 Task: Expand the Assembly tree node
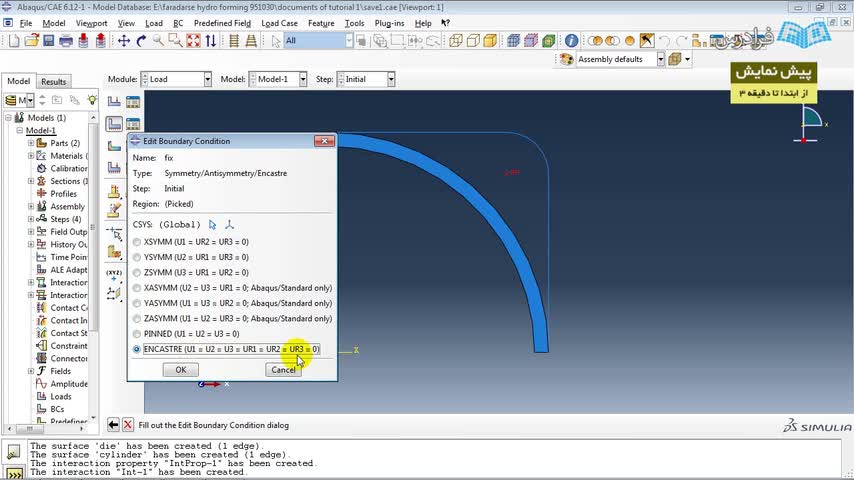coord(31,206)
